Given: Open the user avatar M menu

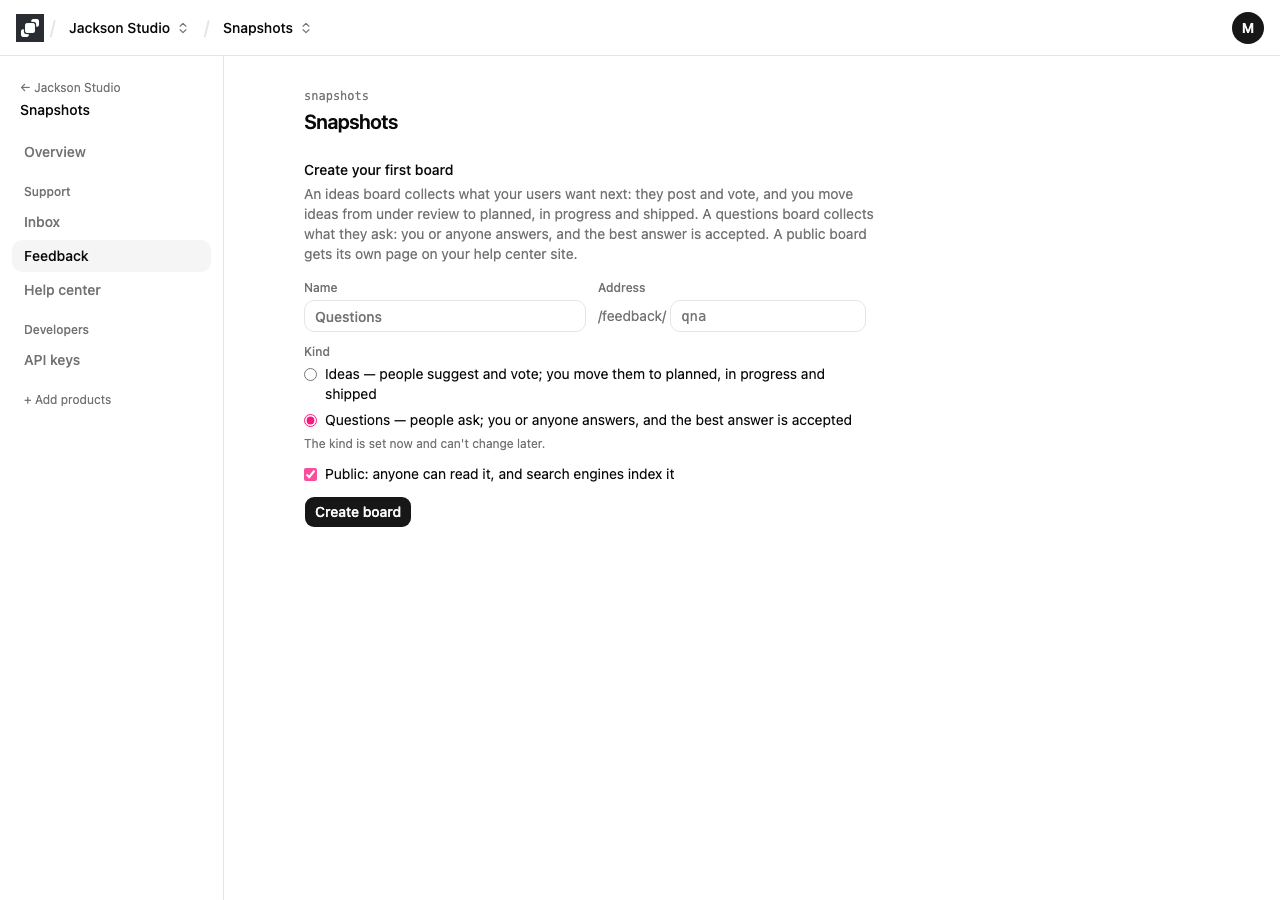Looking at the screenshot, I should click(x=1248, y=28).
